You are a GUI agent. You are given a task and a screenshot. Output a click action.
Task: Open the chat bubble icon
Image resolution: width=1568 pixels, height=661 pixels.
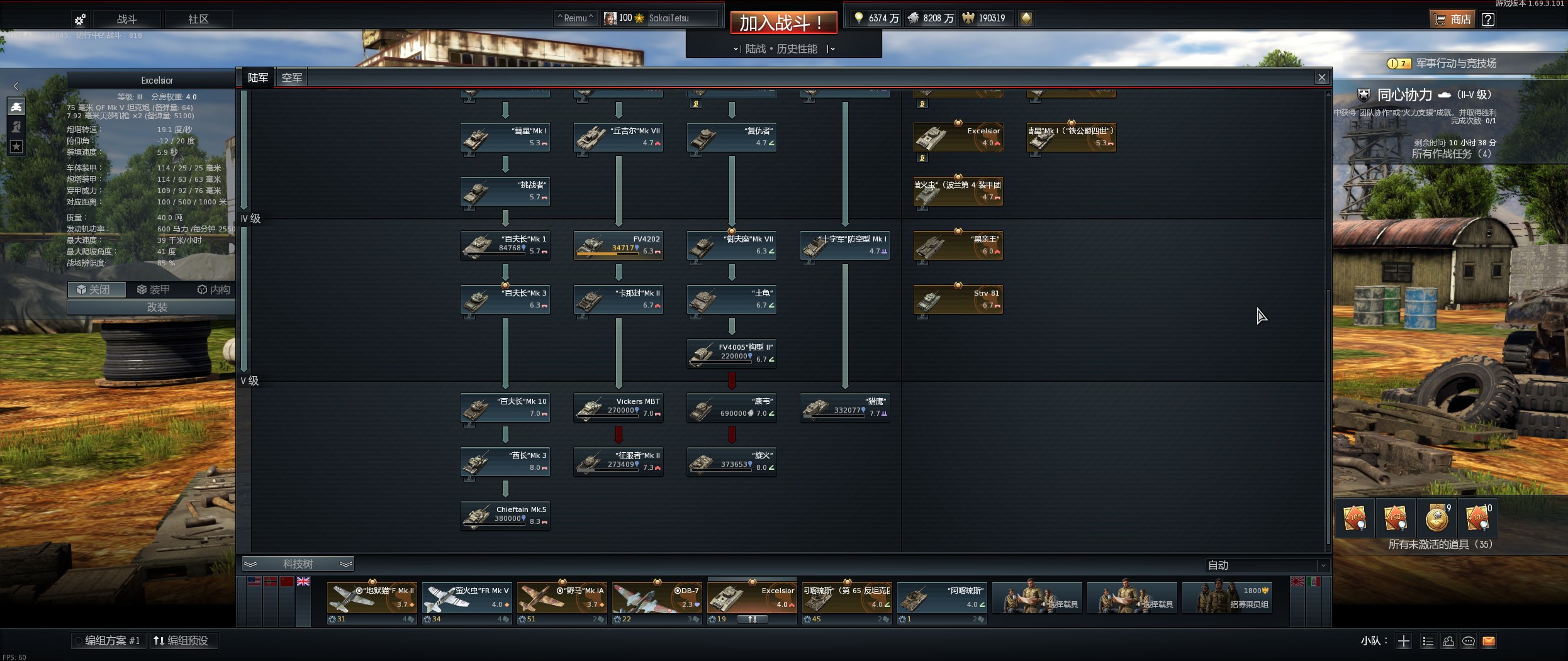click(1469, 641)
